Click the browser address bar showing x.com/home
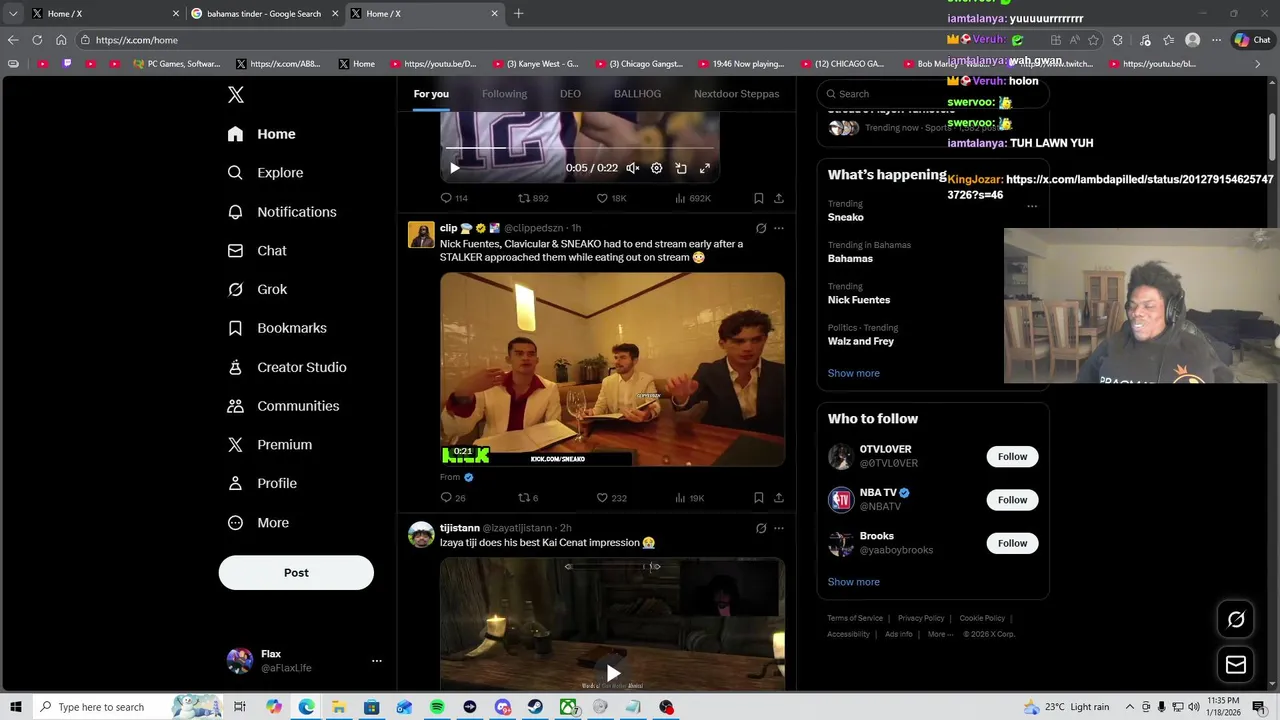1280x720 pixels. pyautogui.click(x=560, y=40)
